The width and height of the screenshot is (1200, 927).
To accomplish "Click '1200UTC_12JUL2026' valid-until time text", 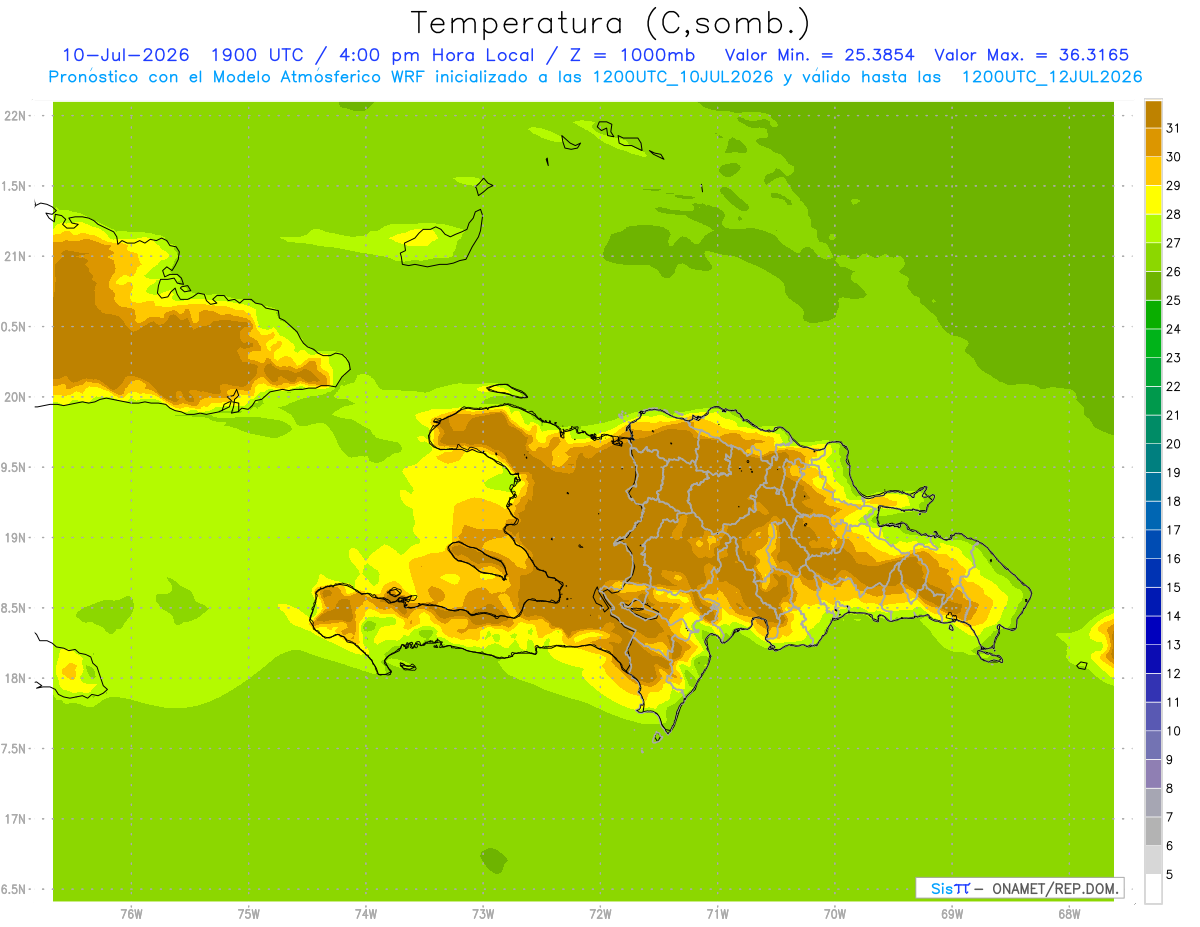I will click(1052, 77).
